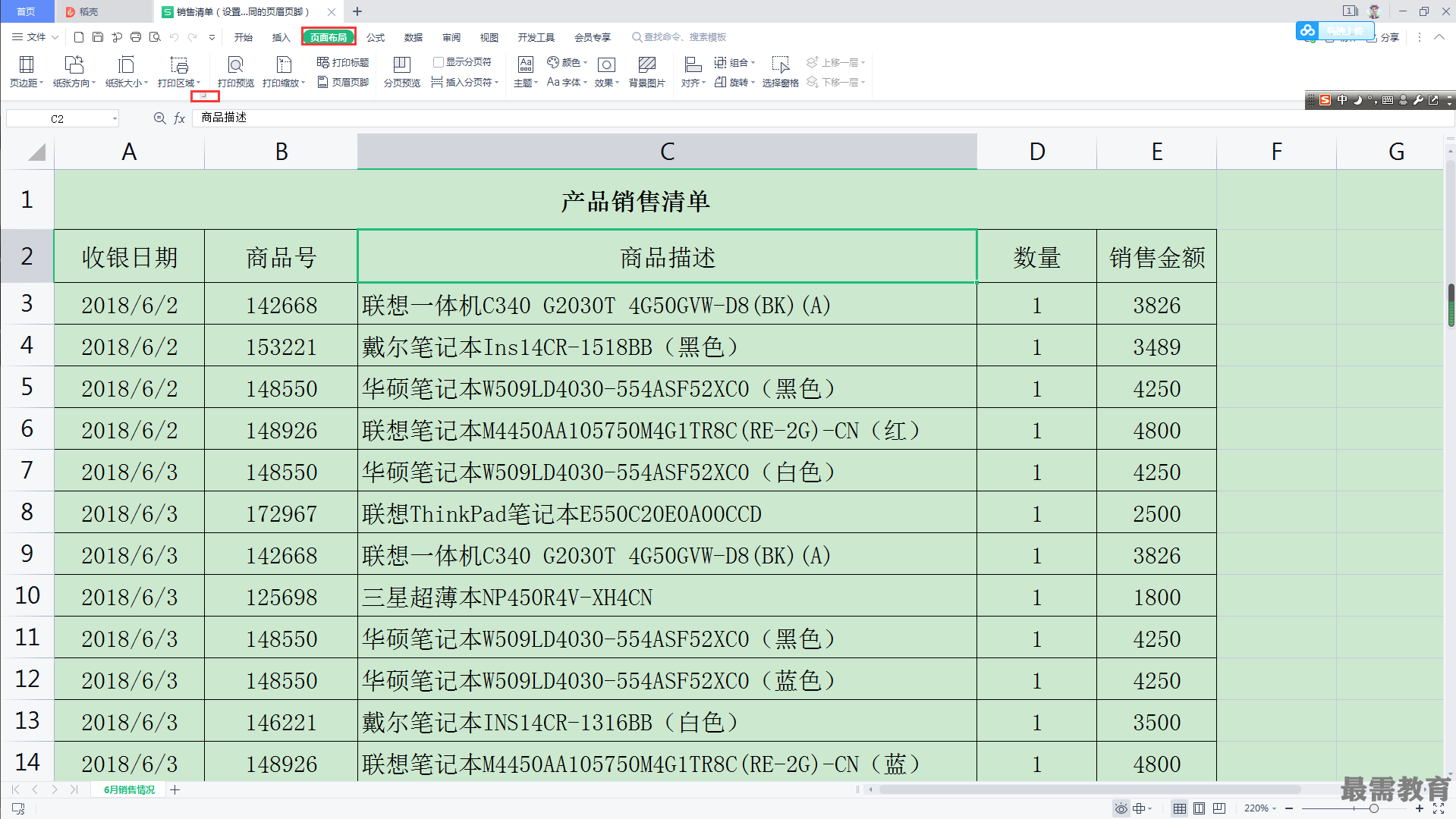Screen dimensions: 1456x819
Task: Click the formula bar showing 商品描述
Action: pos(823,118)
